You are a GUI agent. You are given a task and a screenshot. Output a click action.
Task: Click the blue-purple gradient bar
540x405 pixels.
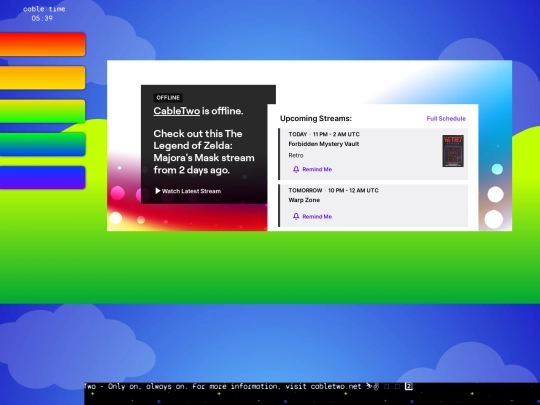click(x=42, y=177)
